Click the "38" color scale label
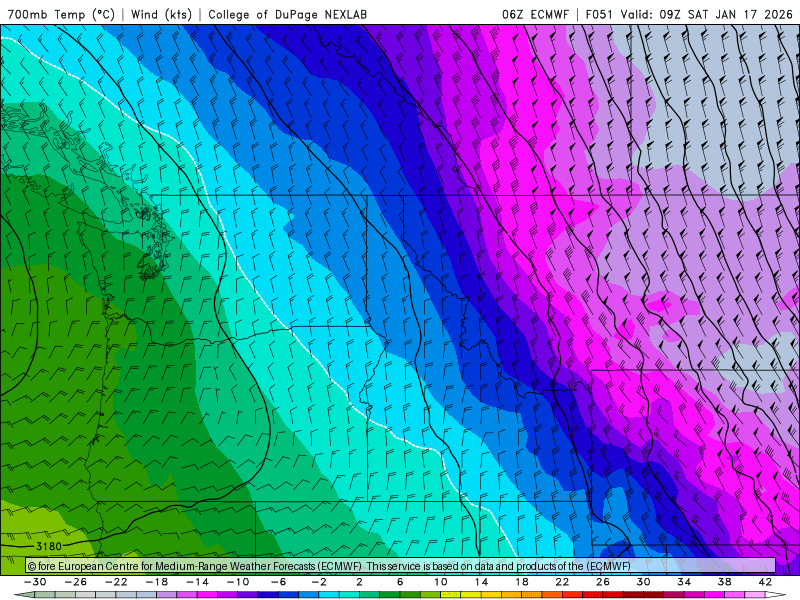The image size is (800, 600). (724, 582)
